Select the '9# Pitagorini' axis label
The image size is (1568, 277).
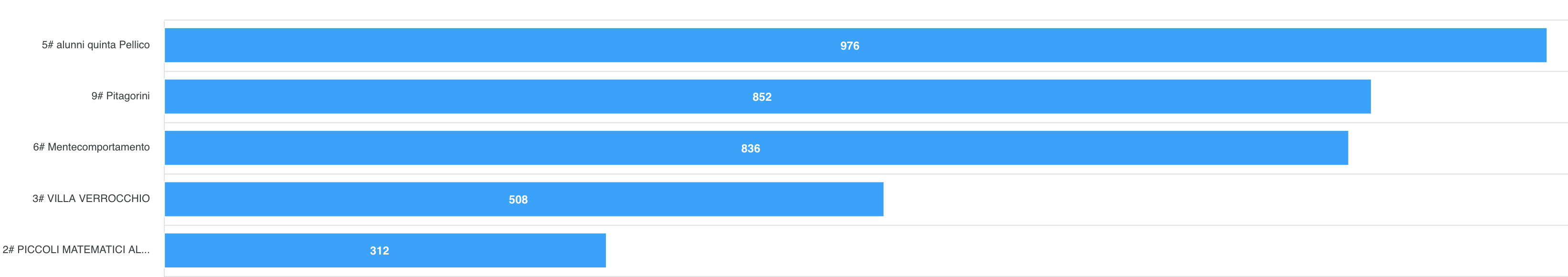click(x=120, y=96)
